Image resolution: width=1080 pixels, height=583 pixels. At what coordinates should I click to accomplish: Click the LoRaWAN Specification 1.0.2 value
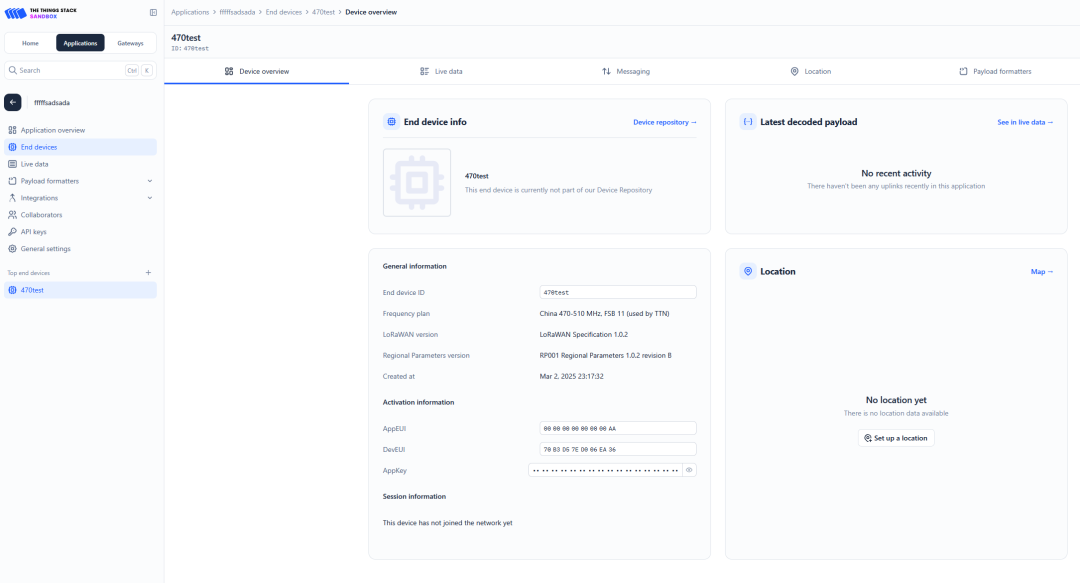tap(583, 334)
